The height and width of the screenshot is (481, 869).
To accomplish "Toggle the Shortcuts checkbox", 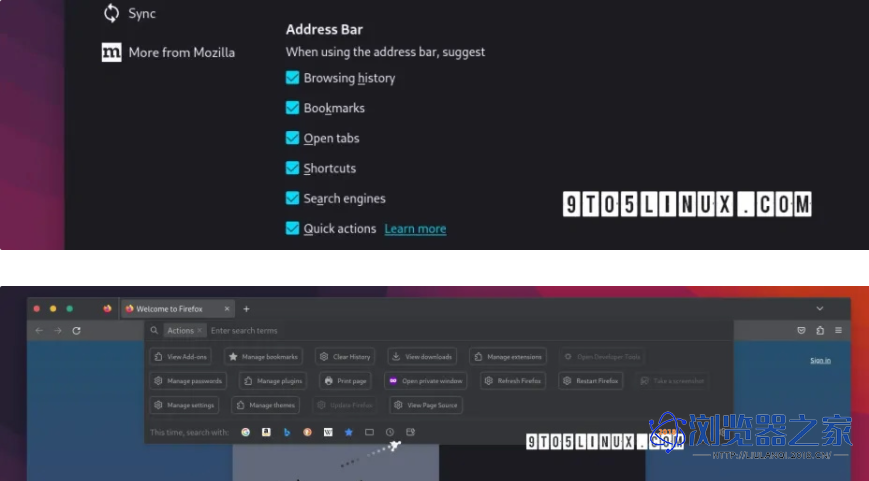I will (x=292, y=167).
